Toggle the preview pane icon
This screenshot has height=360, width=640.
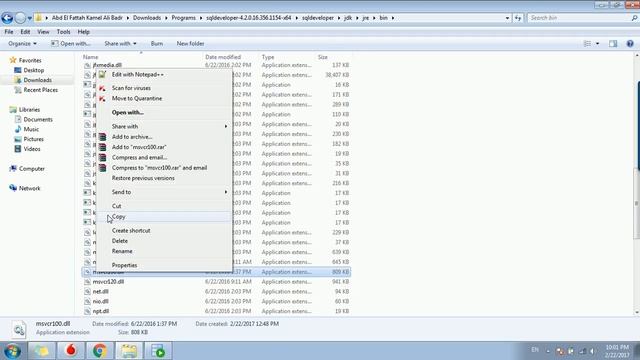tap(613, 44)
